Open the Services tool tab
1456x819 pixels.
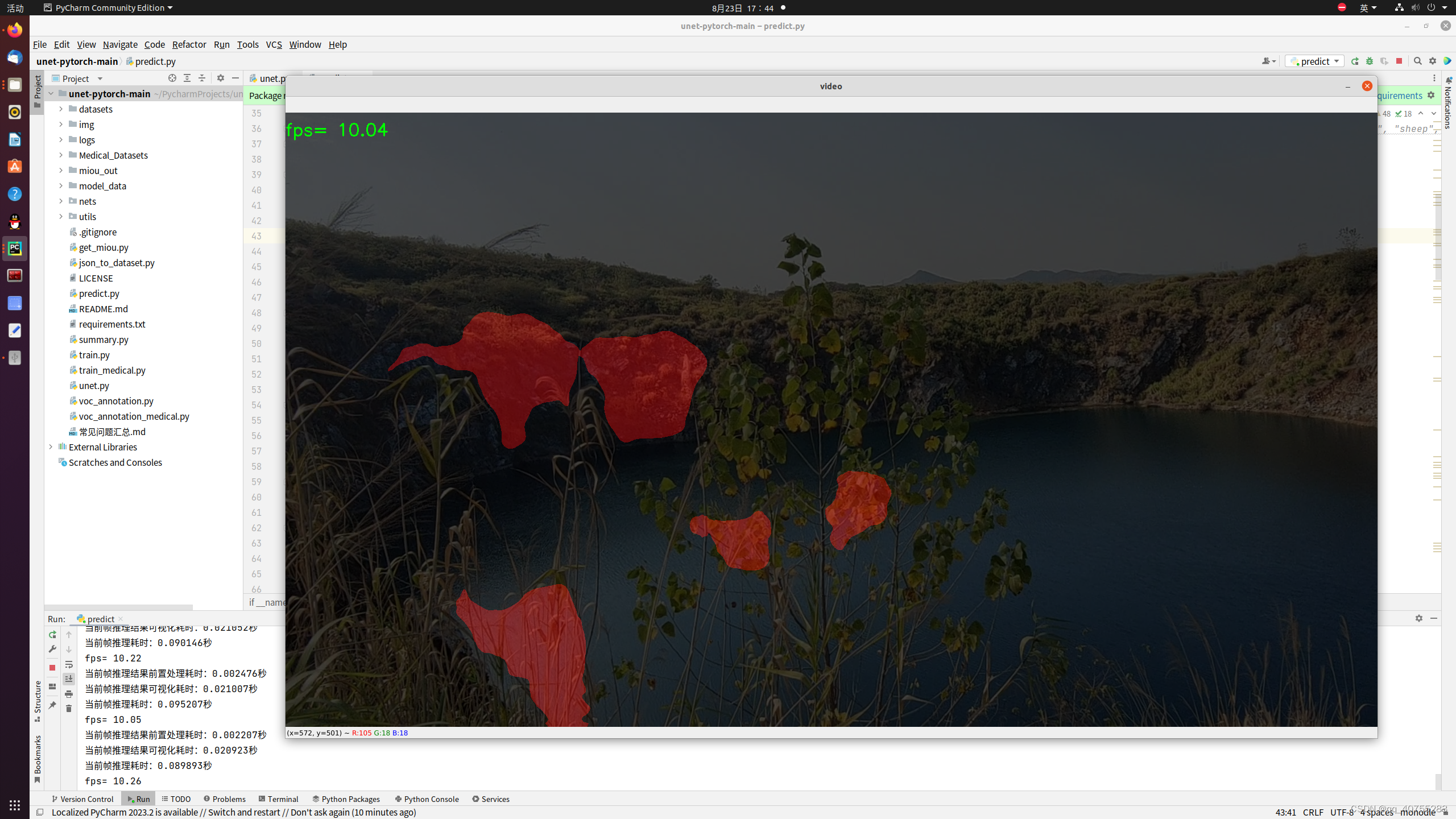(491, 799)
